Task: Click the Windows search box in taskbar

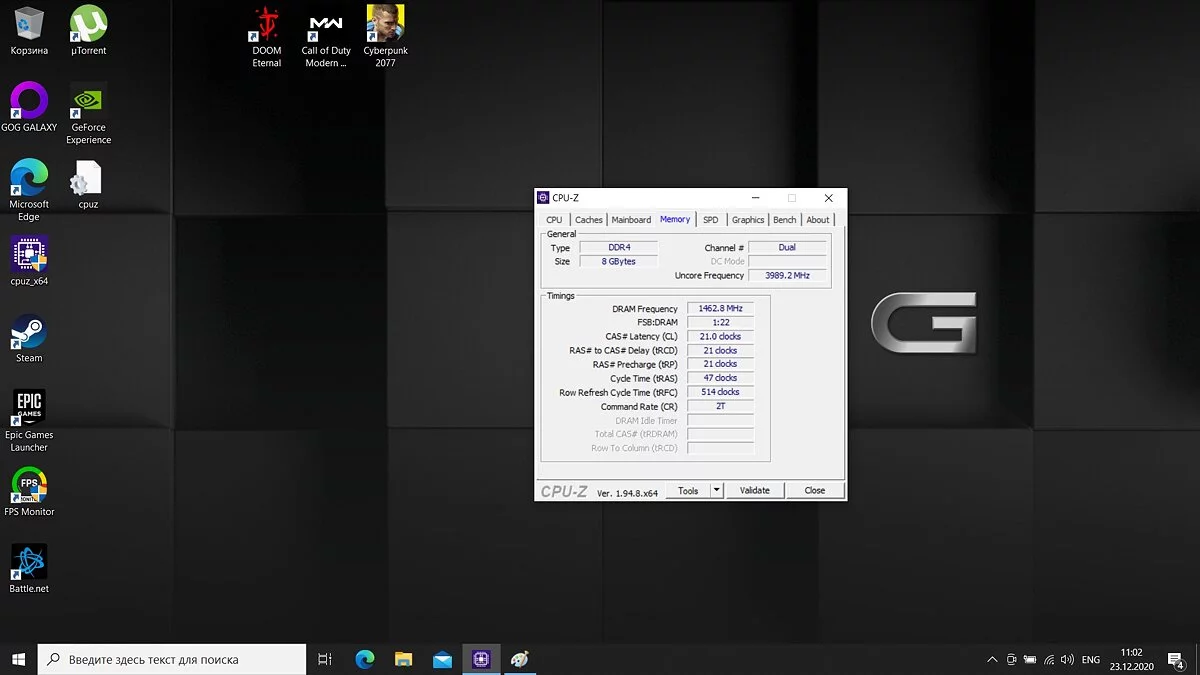Action: (172, 660)
